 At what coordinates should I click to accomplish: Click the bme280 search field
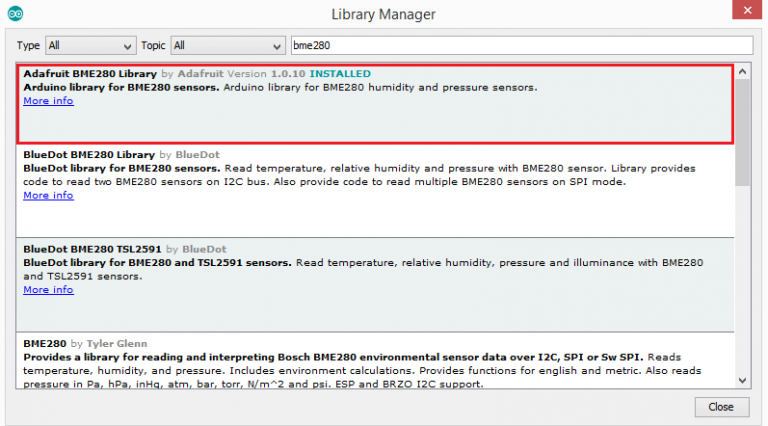click(x=519, y=46)
